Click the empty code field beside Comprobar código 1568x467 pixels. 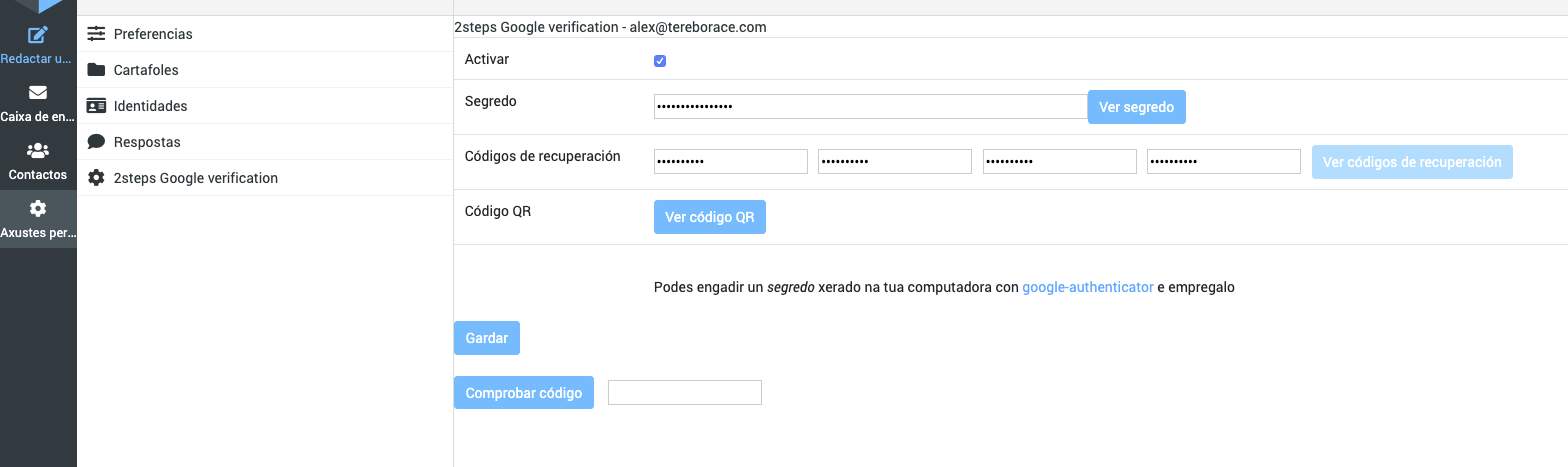click(684, 393)
